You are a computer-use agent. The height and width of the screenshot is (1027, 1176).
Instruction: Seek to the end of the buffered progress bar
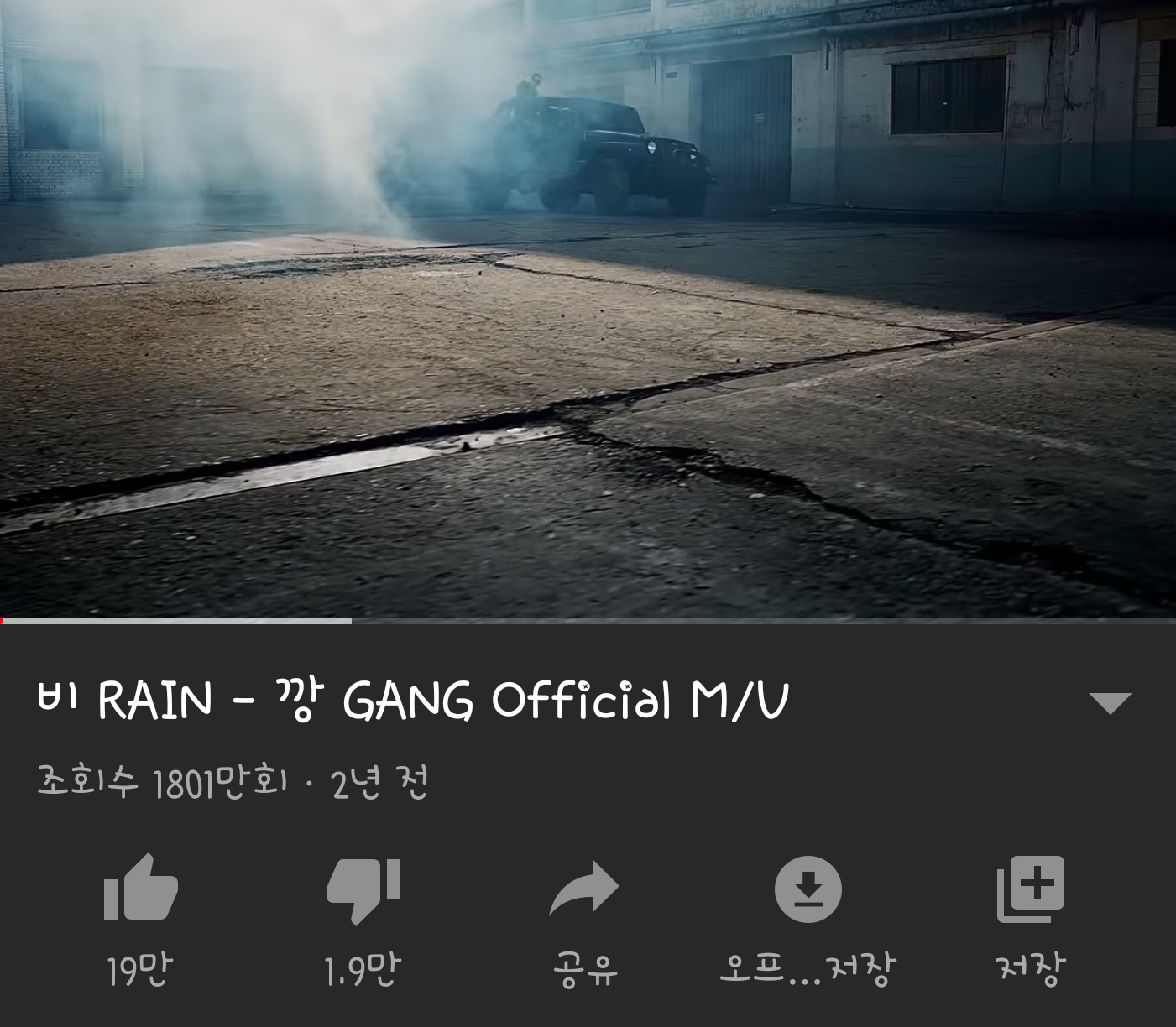[x=349, y=621]
